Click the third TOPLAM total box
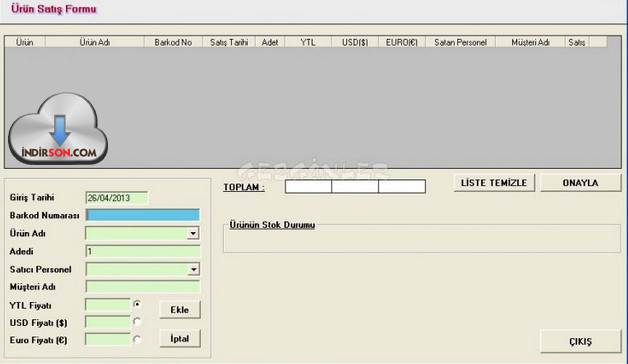The image size is (628, 364). [x=402, y=187]
